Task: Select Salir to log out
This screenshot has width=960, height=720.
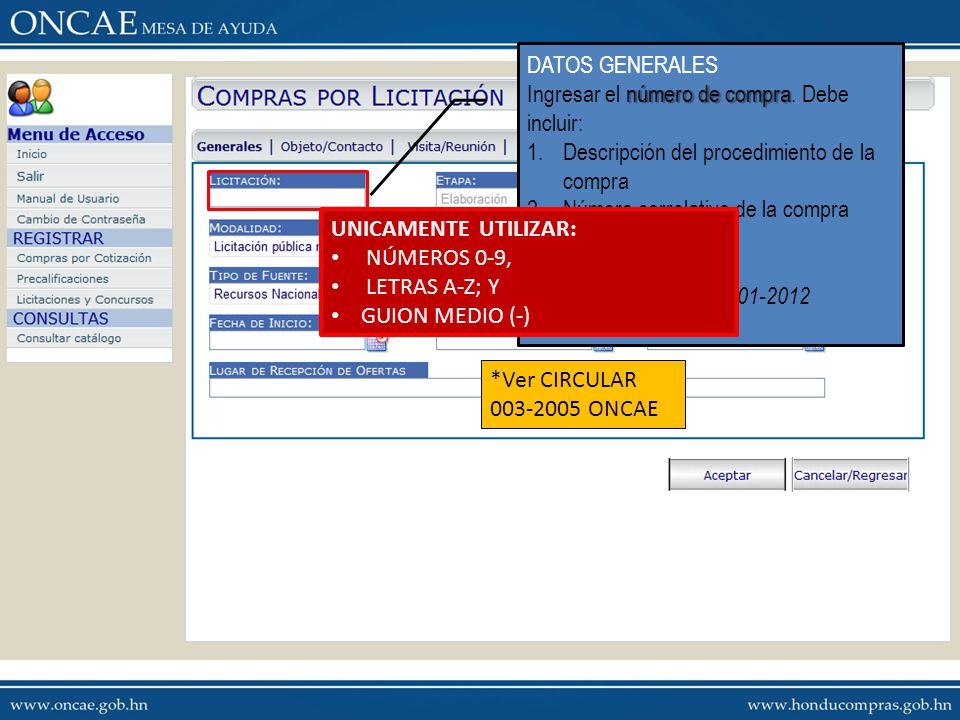Action: coord(31,176)
